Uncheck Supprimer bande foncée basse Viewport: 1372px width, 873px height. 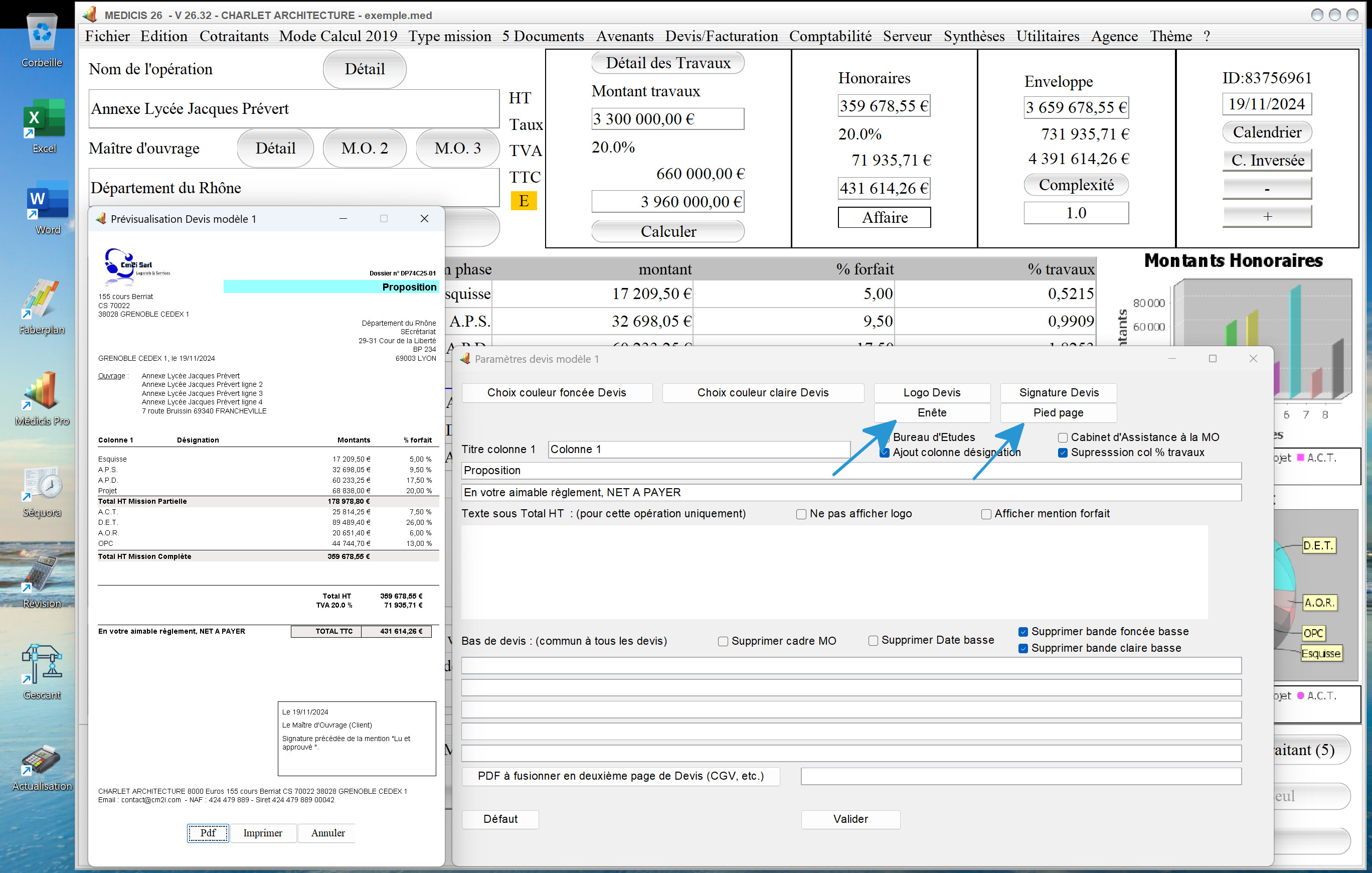point(1023,632)
